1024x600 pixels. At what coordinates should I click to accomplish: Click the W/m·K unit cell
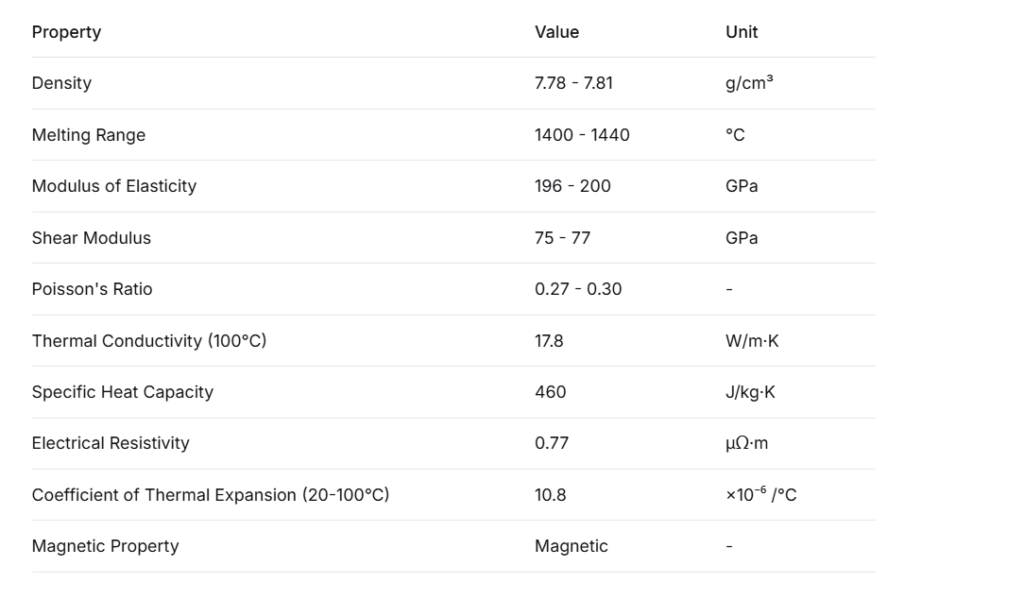[x=752, y=341]
